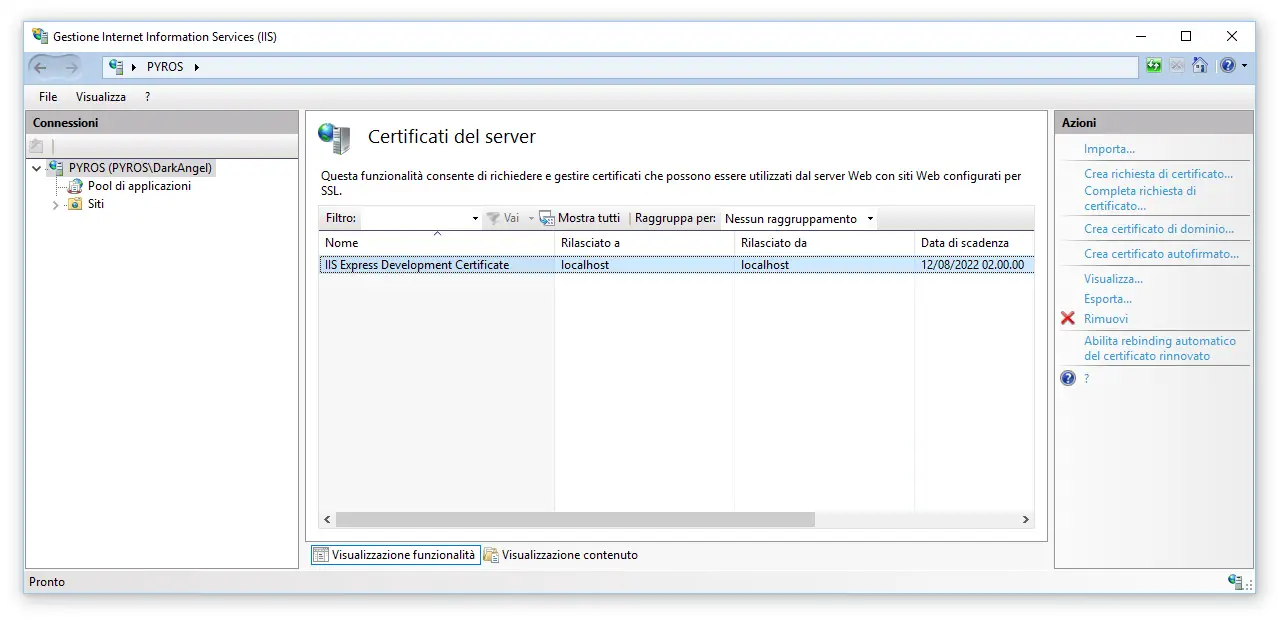Switch to Visualizzazione contenuto tab
Viewport: 1278px width, 627px height.
(561, 555)
